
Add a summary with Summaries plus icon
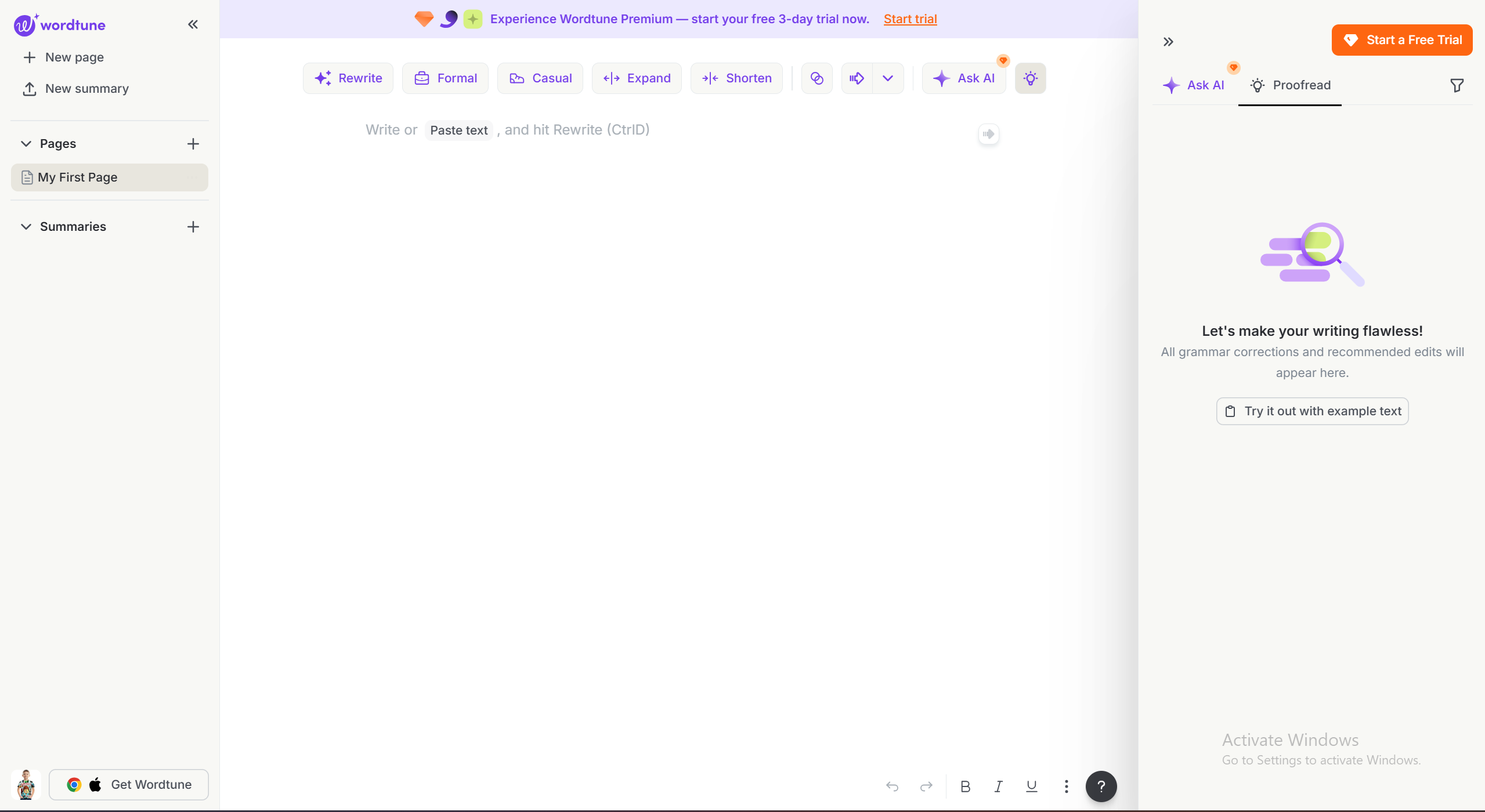(x=193, y=226)
